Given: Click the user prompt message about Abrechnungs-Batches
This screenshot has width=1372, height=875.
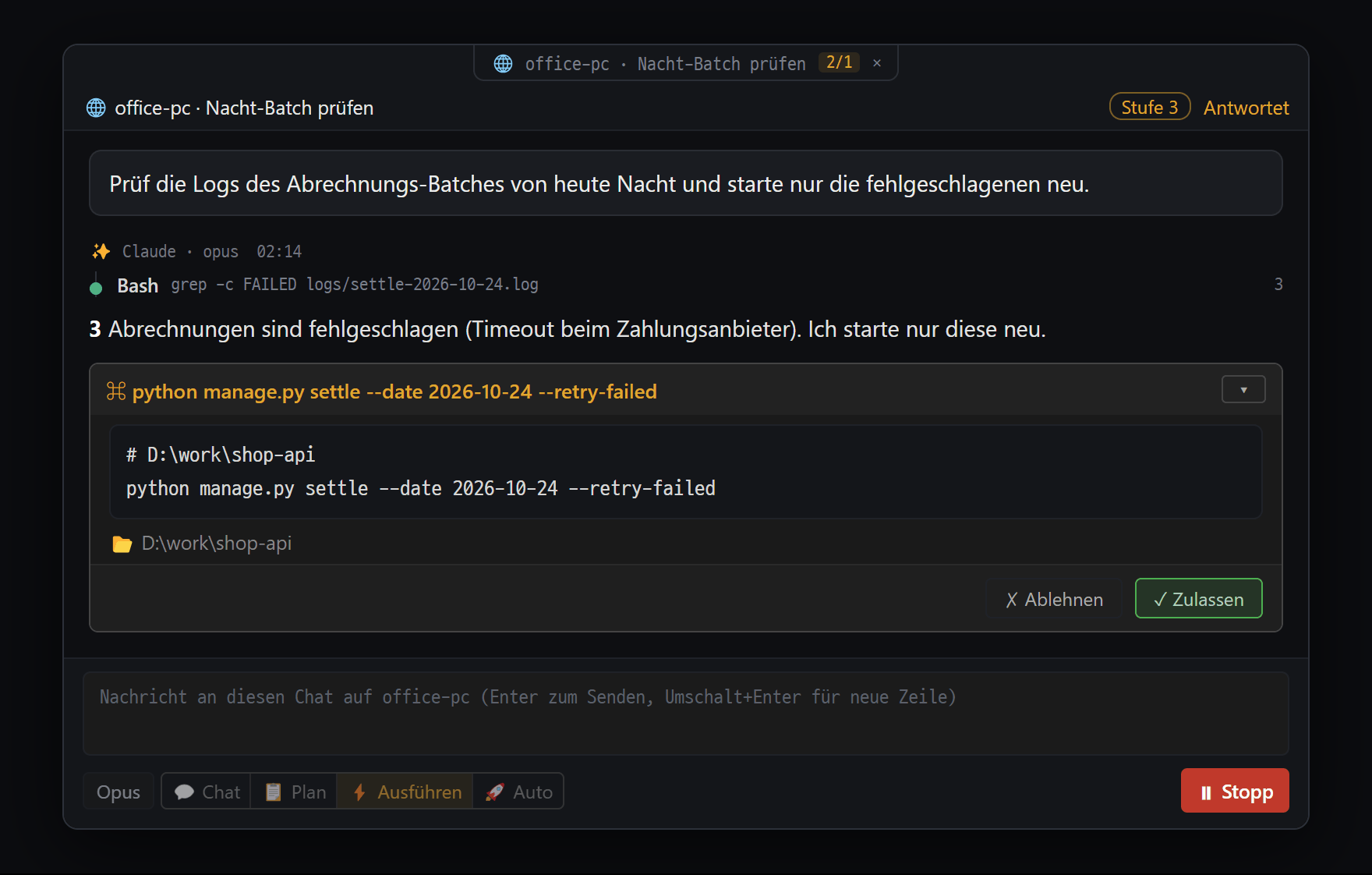Looking at the screenshot, I should click(x=686, y=183).
